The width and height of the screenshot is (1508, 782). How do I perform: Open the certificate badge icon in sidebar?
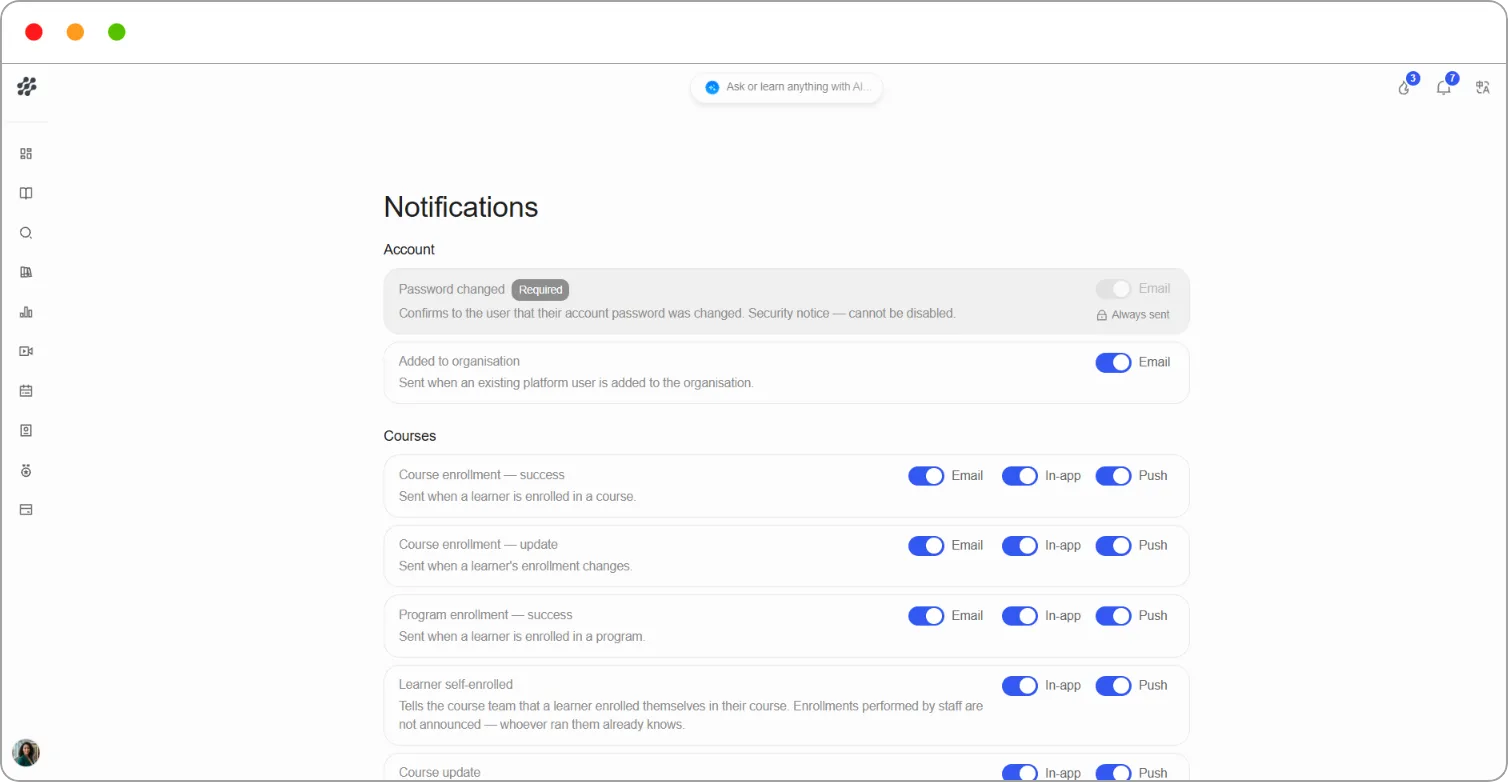[26, 430]
